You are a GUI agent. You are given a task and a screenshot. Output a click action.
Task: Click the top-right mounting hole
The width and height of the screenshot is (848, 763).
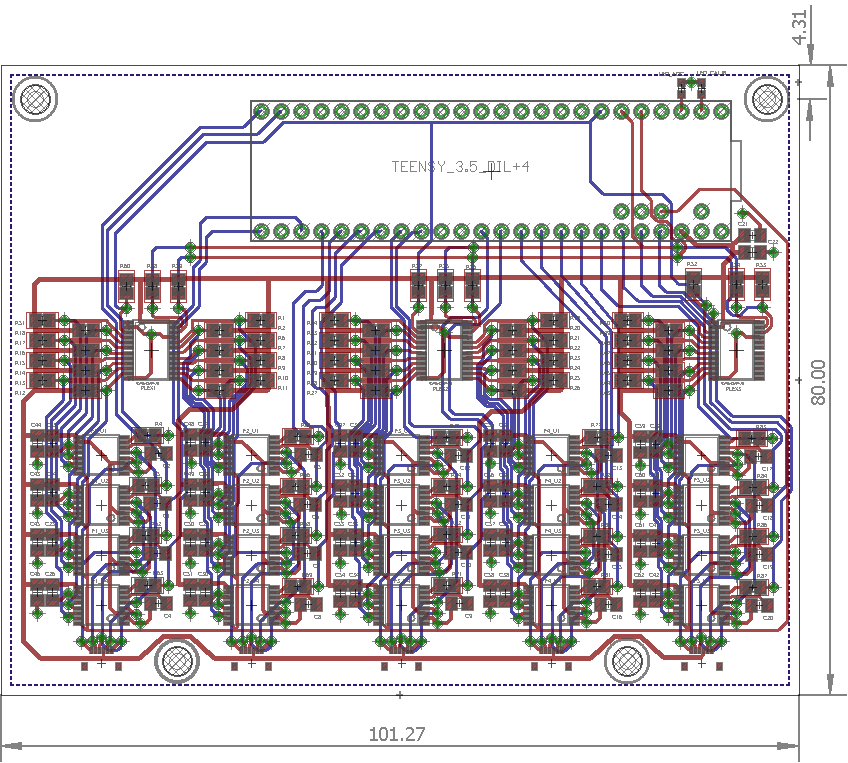coord(768,98)
